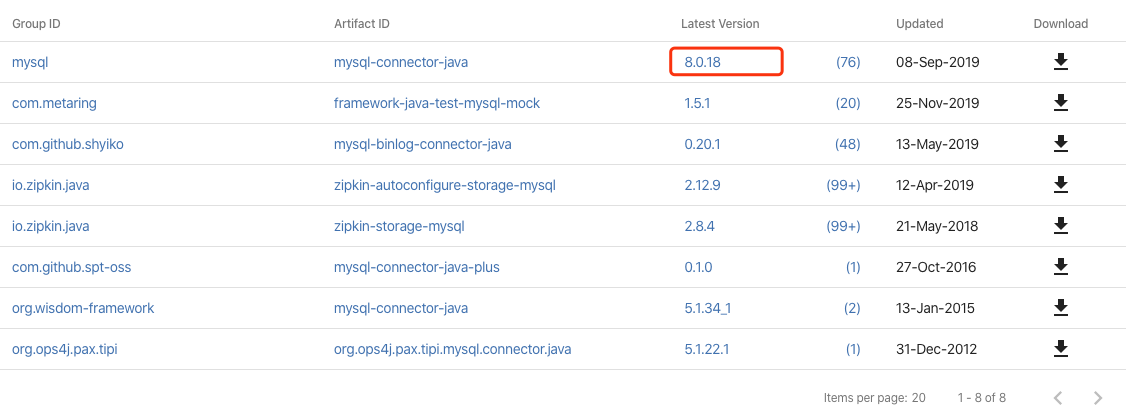Download framework-java-test-mysql-mock artifact
The image size is (1136, 418).
coord(1061,103)
